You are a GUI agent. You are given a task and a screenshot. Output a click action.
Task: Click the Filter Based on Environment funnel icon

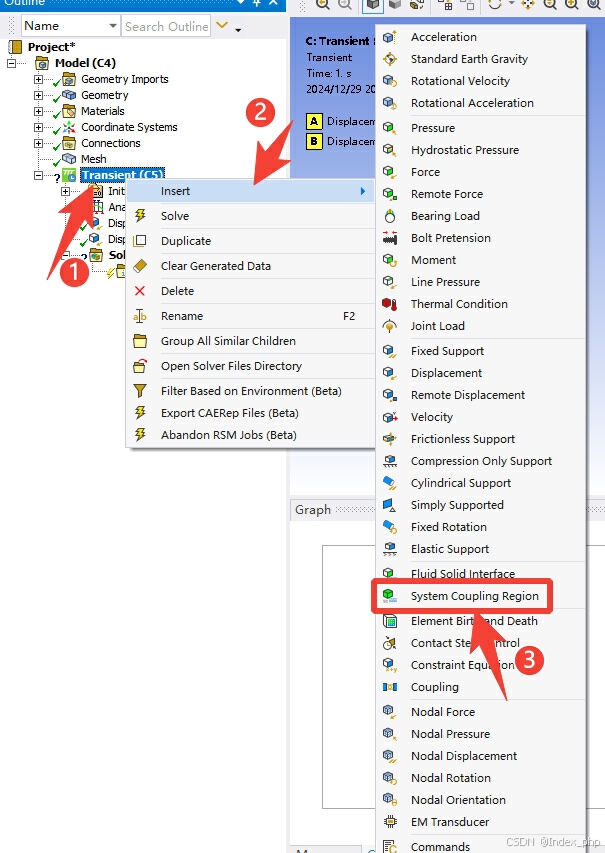click(140, 391)
